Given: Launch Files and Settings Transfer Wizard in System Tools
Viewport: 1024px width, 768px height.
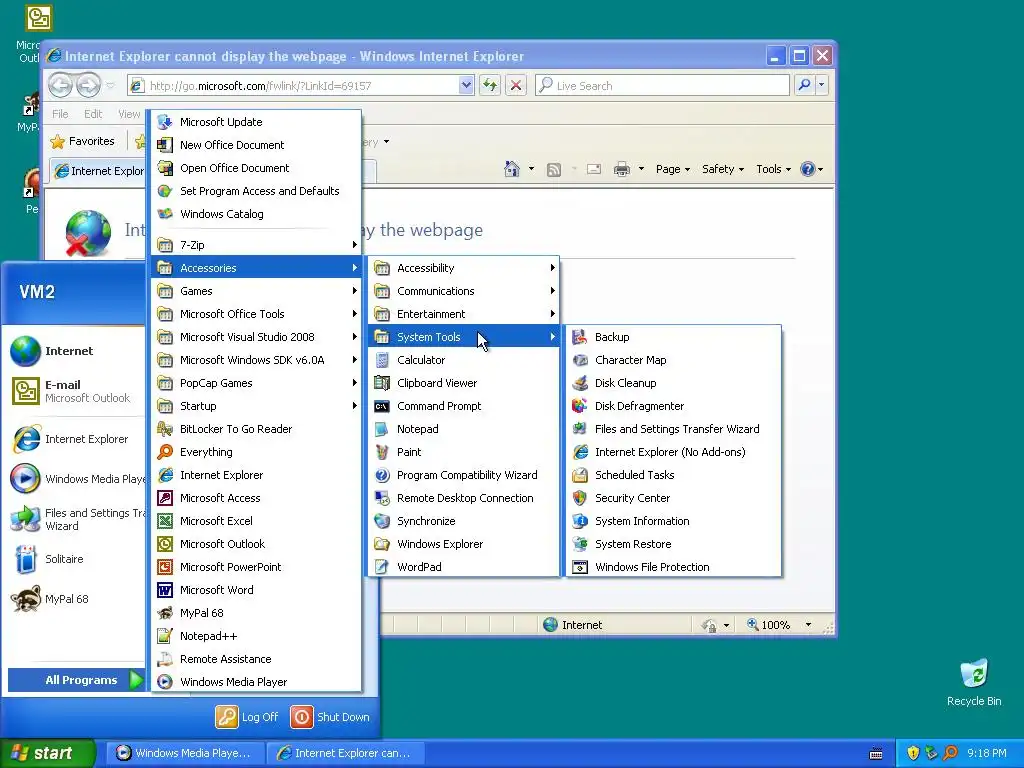Looking at the screenshot, I should point(673,429).
